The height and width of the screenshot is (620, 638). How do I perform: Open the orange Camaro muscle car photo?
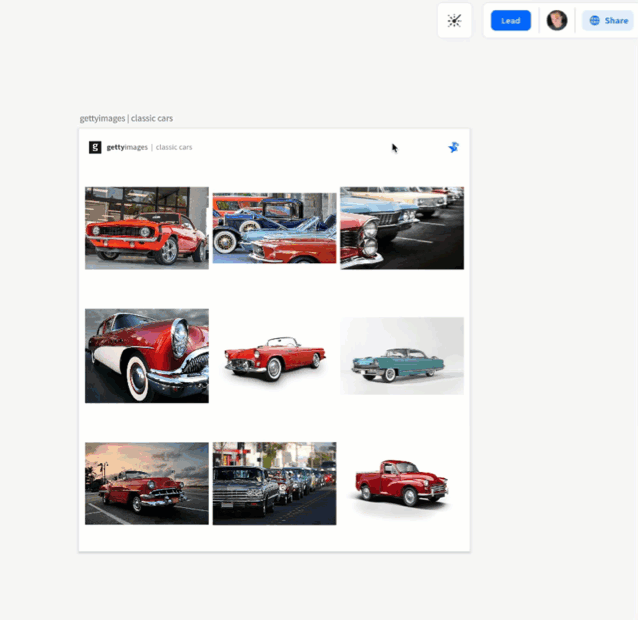pos(147,228)
